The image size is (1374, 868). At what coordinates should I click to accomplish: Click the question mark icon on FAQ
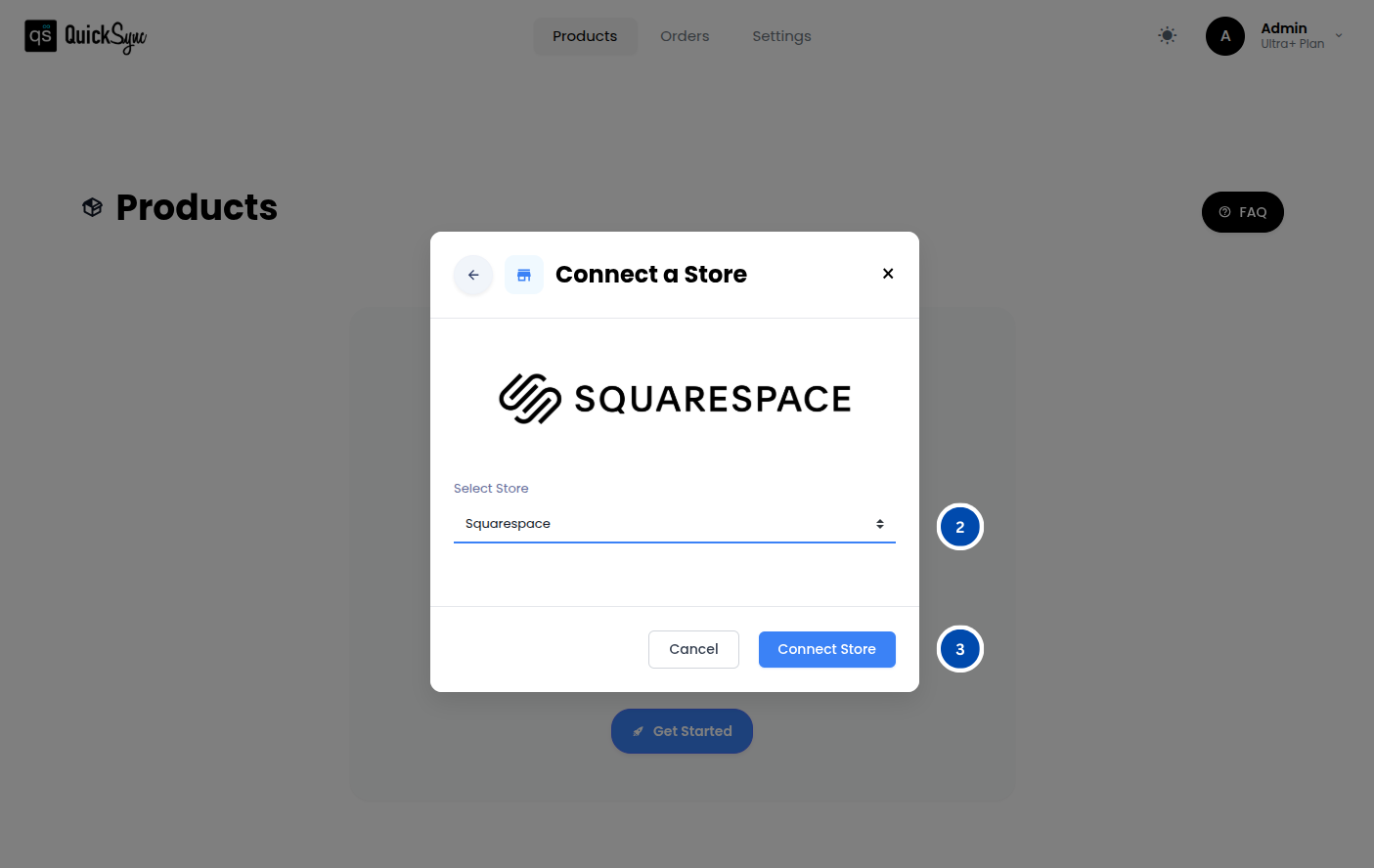tap(1226, 211)
